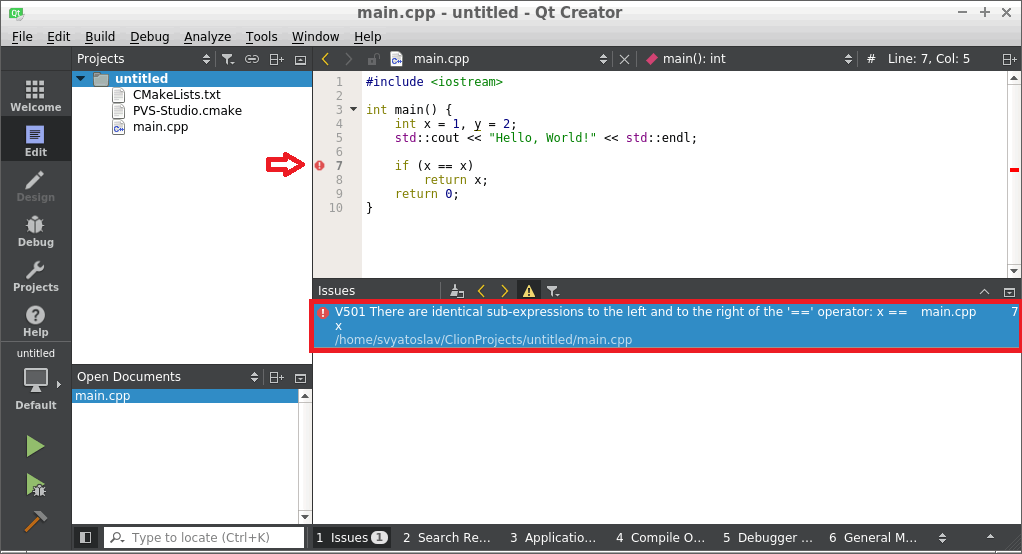Open the Issues output tab

[x=352, y=538]
